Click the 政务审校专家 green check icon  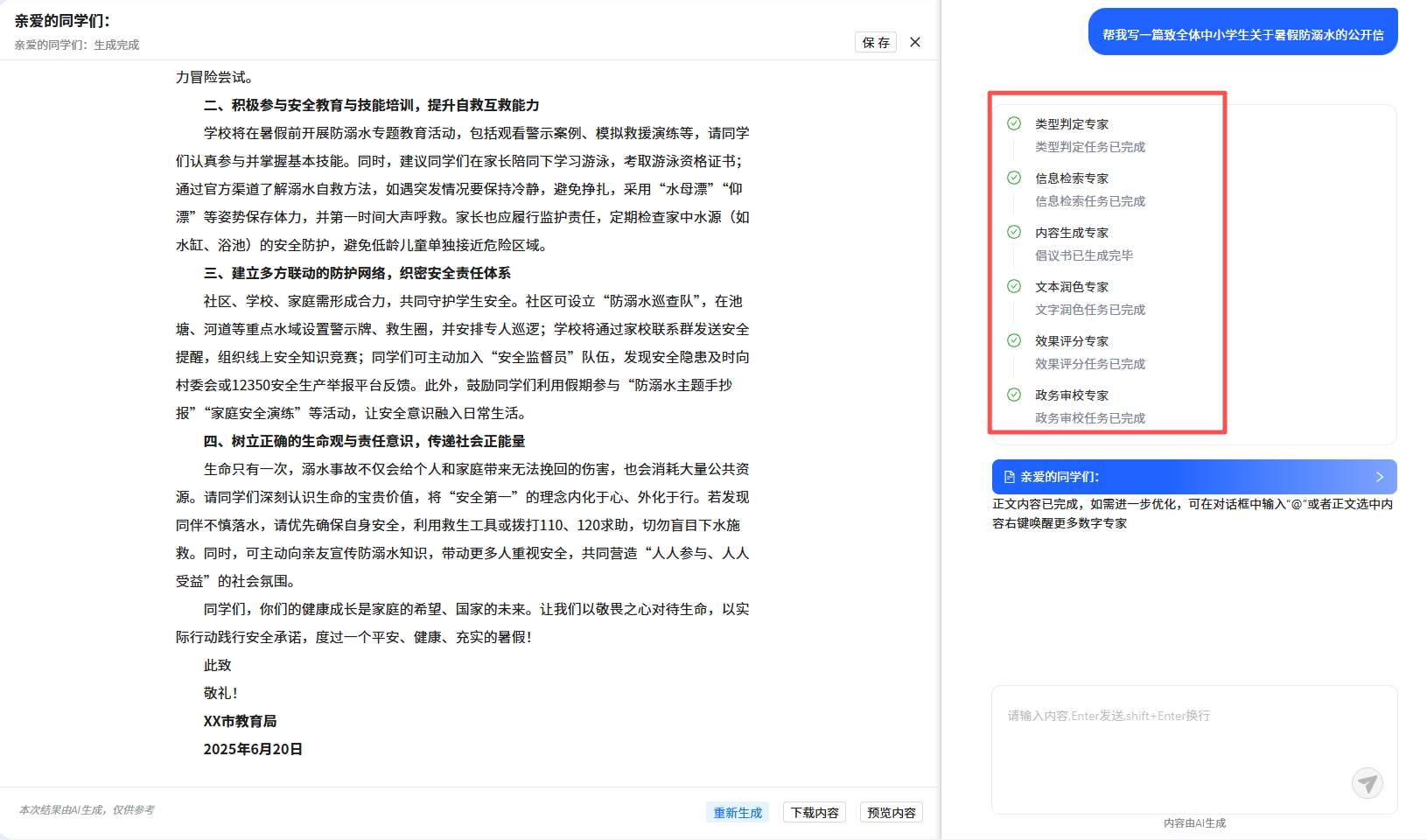(1014, 395)
